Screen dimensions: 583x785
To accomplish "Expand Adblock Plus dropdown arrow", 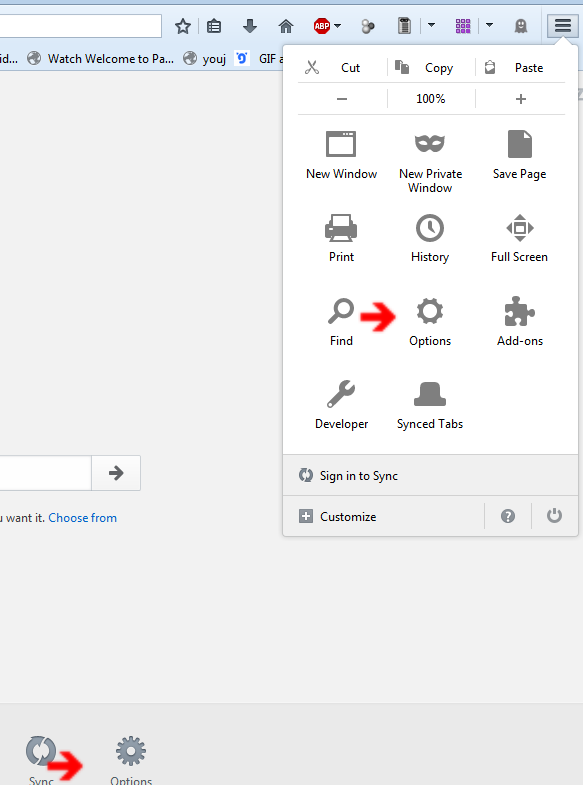I will pos(338,25).
